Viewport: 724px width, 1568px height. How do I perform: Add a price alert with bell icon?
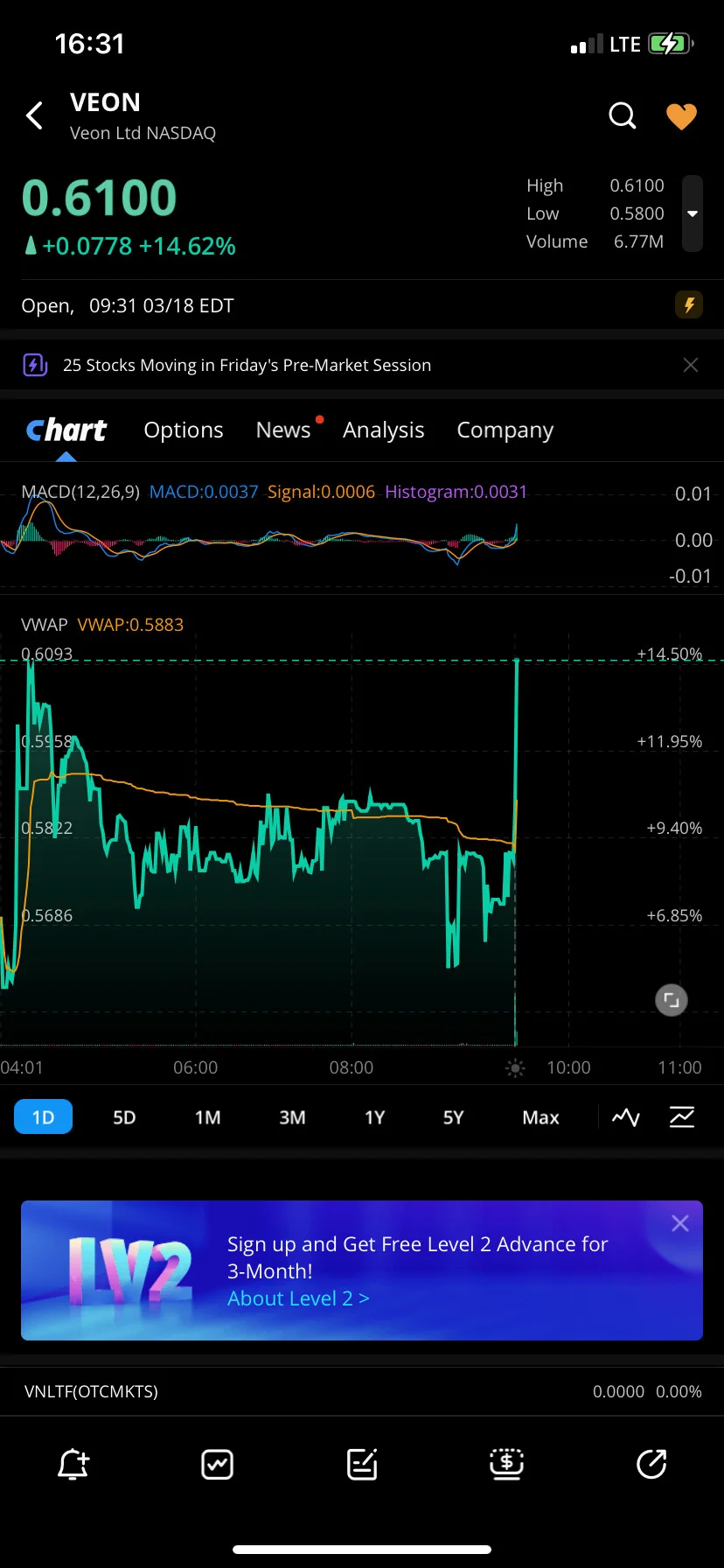[x=73, y=1464]
